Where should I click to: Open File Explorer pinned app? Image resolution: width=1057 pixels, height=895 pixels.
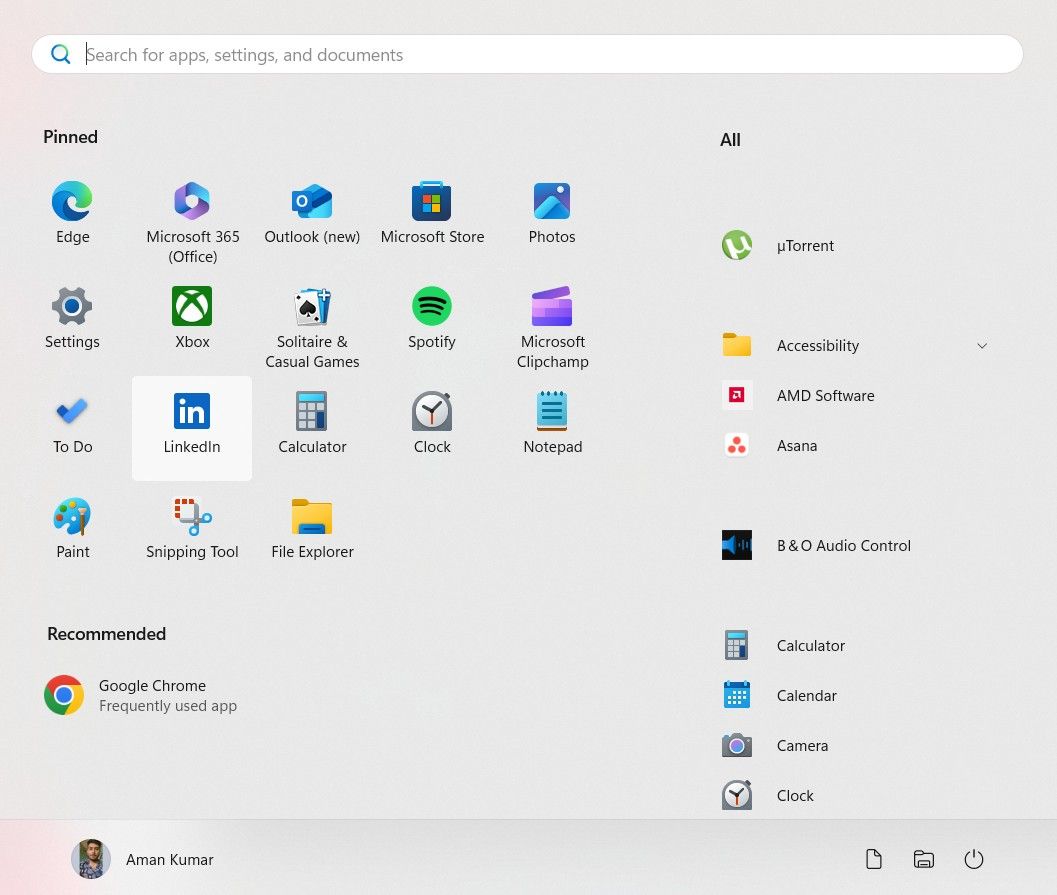[x=312, y=529]
